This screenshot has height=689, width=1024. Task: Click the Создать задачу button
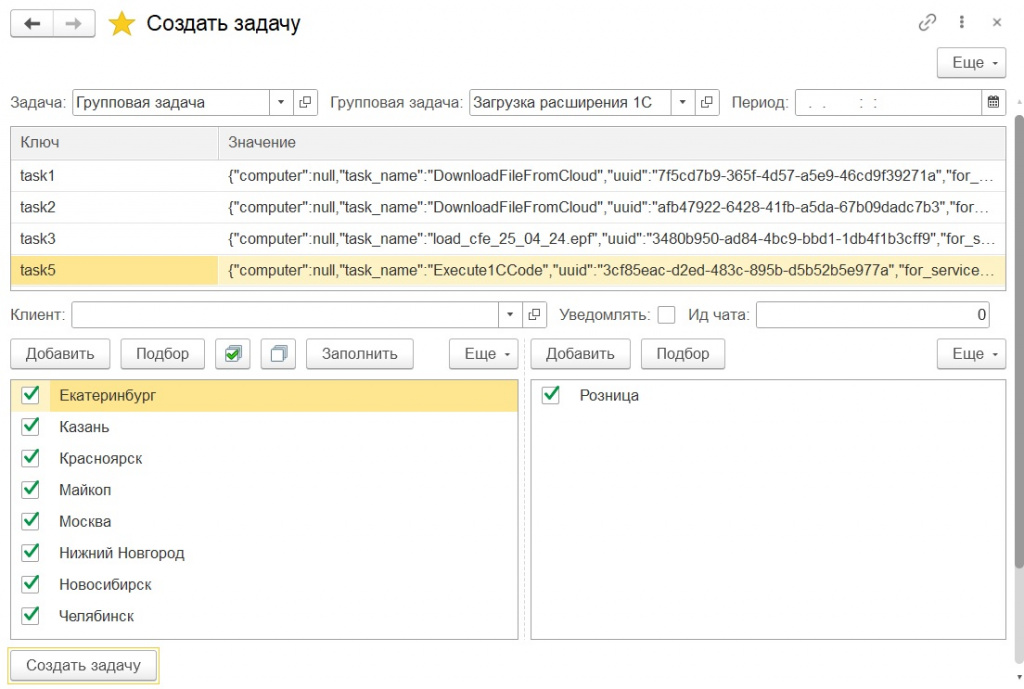[x=83, y=665]
